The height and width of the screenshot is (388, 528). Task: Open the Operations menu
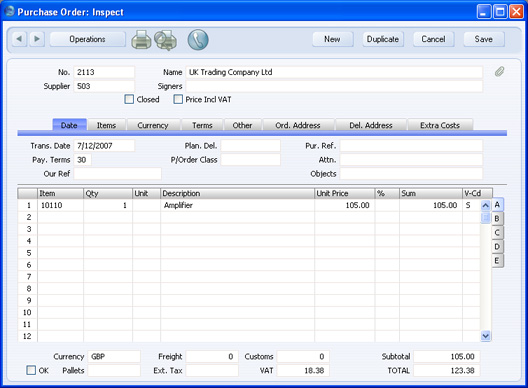click(88, 39)
